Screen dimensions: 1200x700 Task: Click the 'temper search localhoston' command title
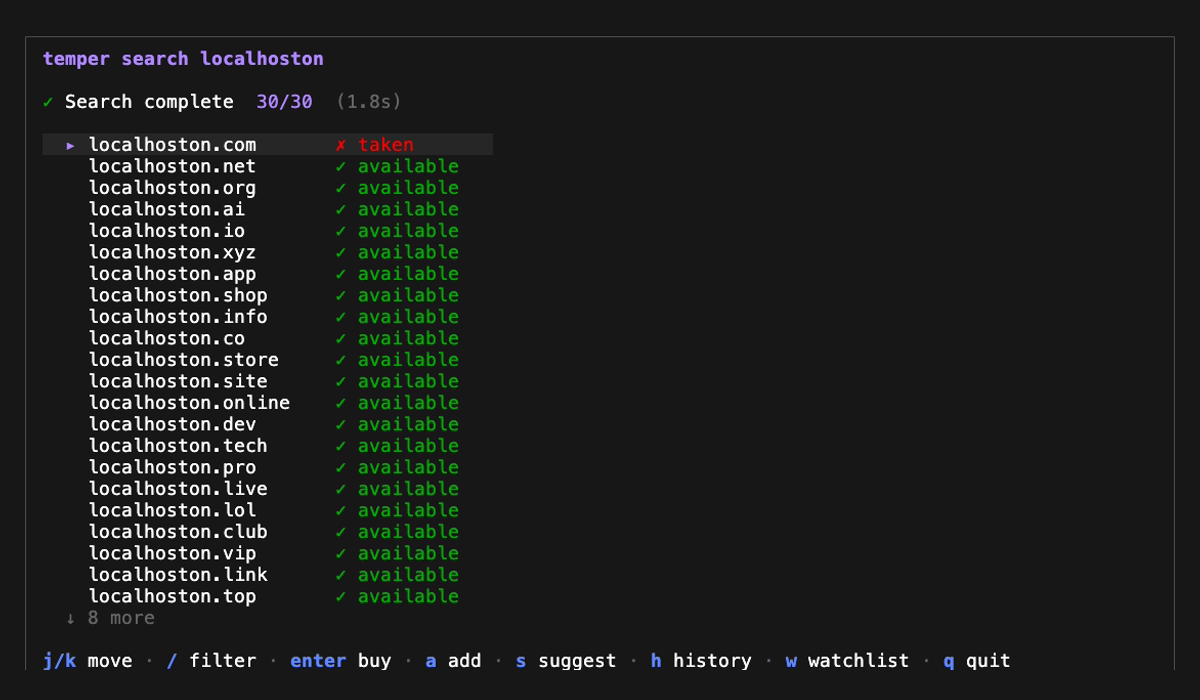click(183, 59)
